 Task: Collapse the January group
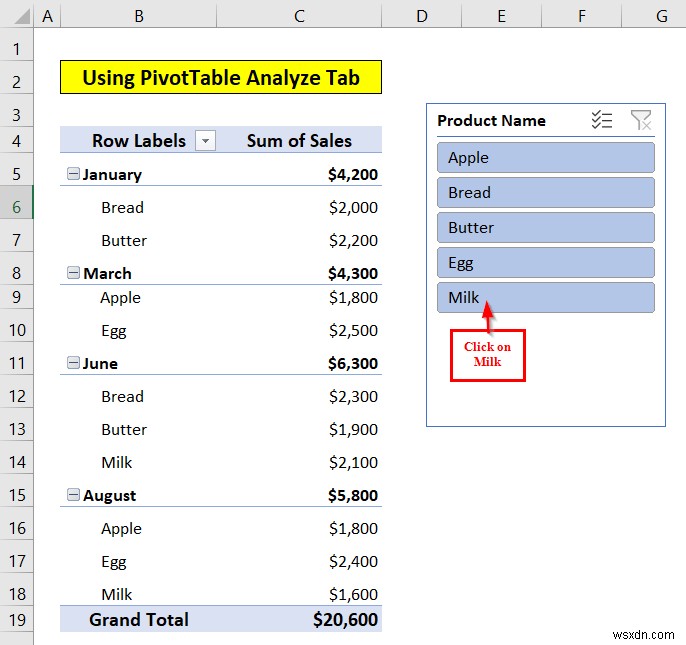(x=73, y=174)
